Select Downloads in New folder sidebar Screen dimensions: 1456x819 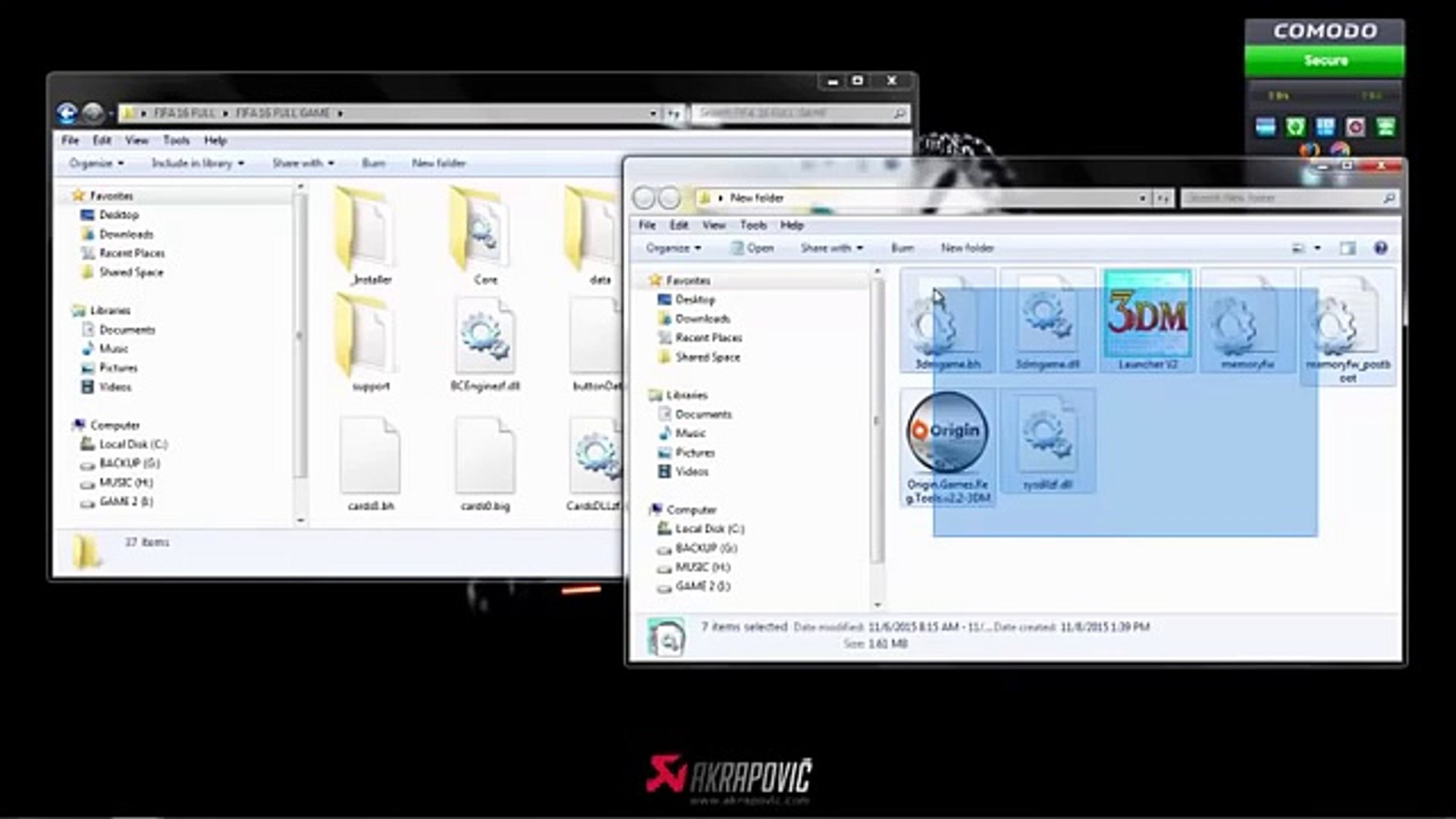[702, 318]
